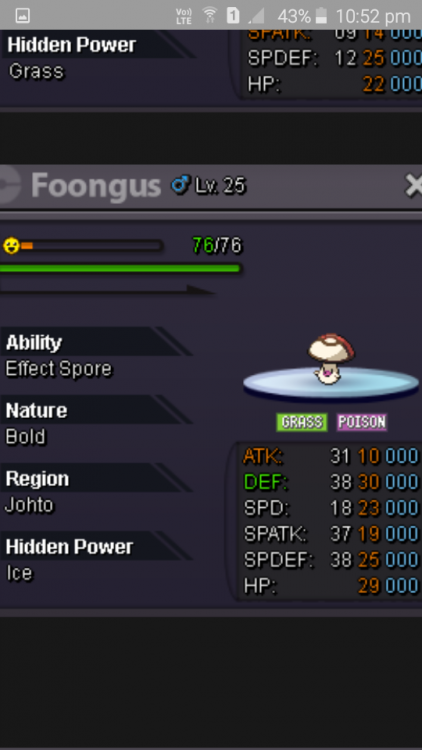The image size is (422, 750).
Task: Tap the Foongus mushroom sprite
Action: tap(330, 359)
